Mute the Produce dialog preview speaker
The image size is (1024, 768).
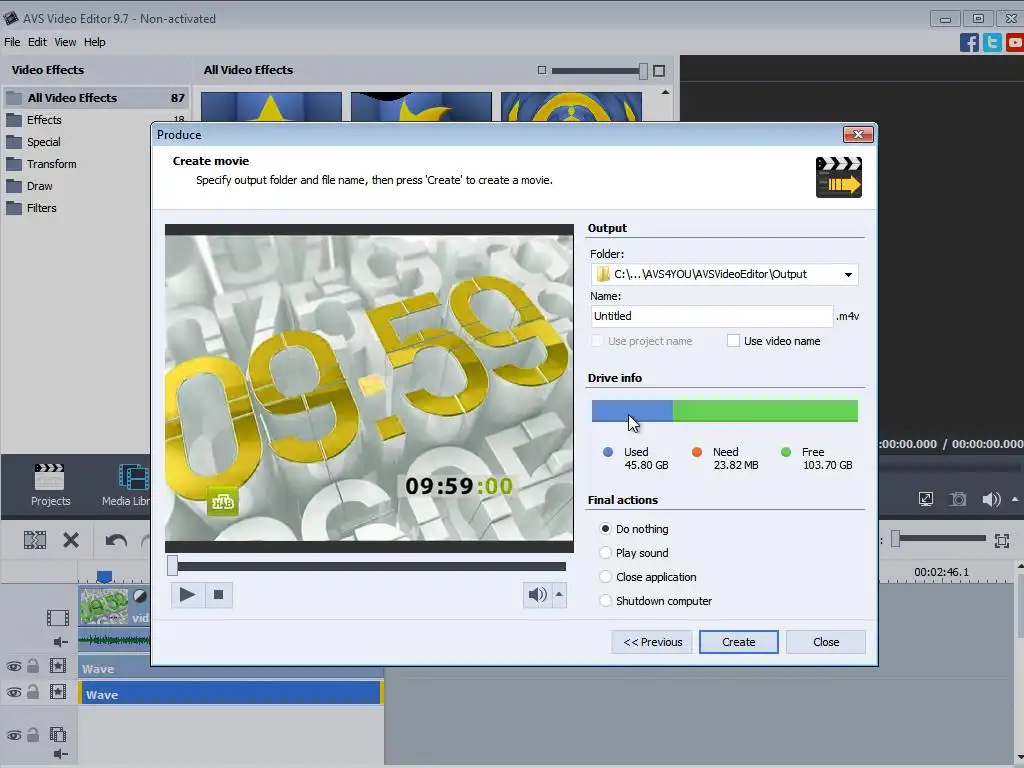[537, 594]
